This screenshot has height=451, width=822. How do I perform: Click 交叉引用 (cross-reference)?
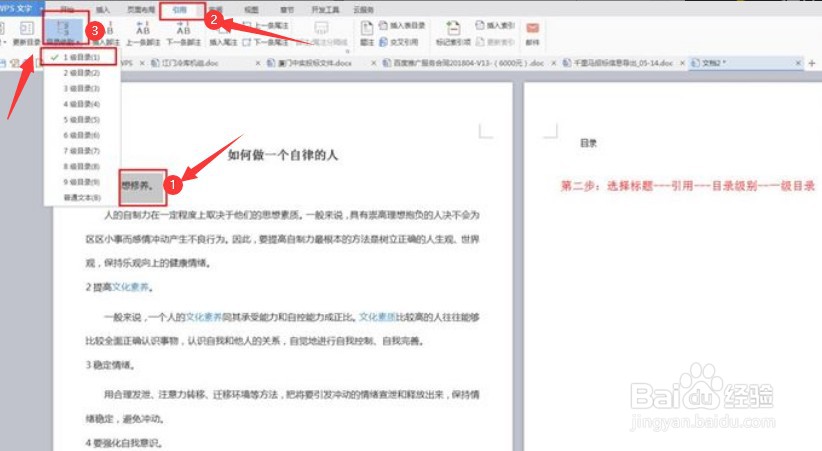tap(398, 42)
